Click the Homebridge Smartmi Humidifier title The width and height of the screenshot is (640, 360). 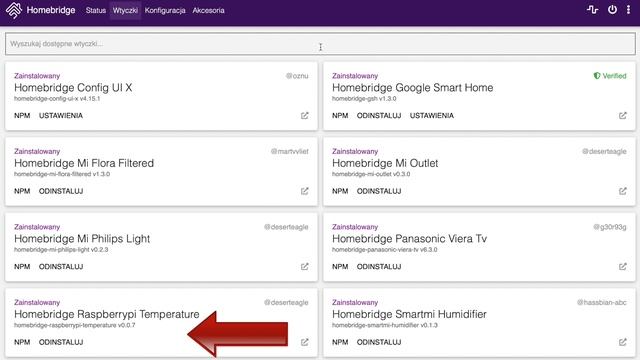click(409, 314)
